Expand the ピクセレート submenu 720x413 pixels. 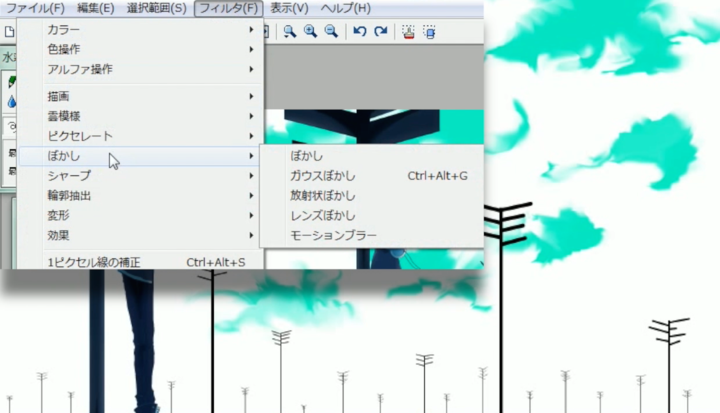pos(140,136)
